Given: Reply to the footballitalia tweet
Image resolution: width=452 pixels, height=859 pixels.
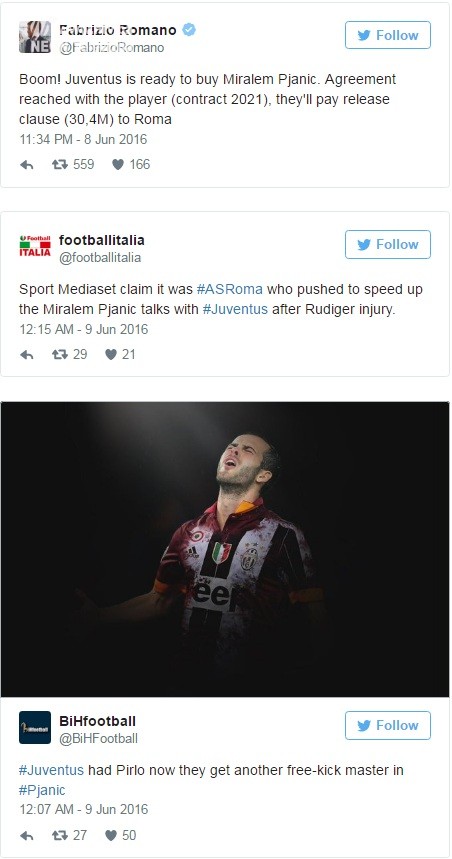Looking at the screenshot, I should pos(26,355).
